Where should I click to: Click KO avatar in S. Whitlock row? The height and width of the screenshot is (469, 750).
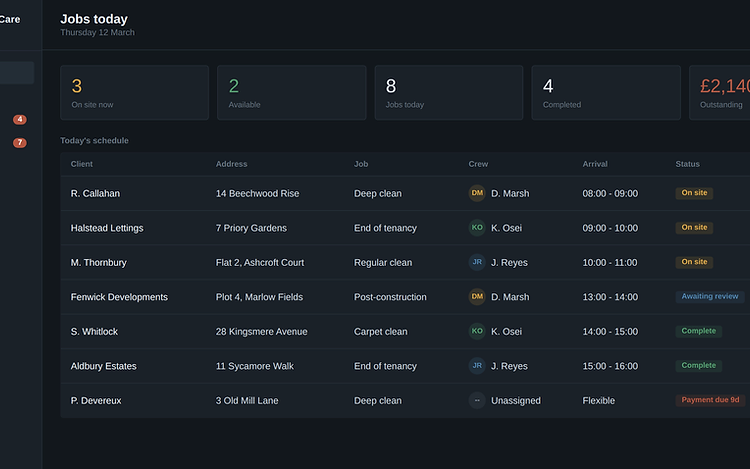click(477, 331)
